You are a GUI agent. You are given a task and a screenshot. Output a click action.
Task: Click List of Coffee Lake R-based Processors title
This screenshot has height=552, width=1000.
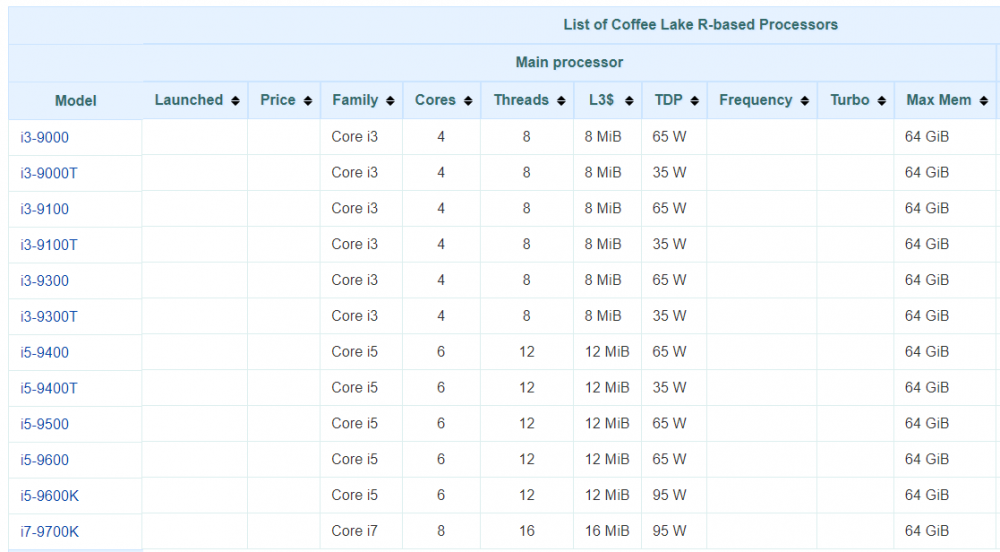tap(700, 25)
